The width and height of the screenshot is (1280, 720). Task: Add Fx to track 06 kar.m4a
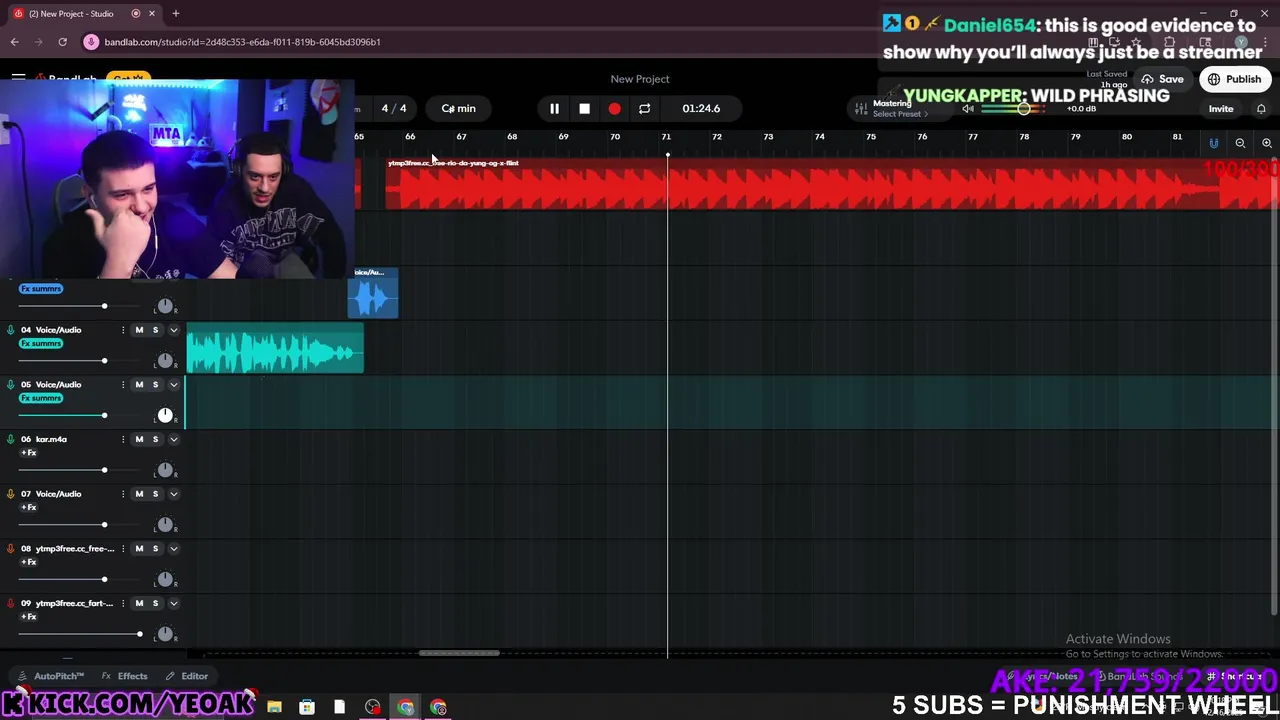point(29,453)
